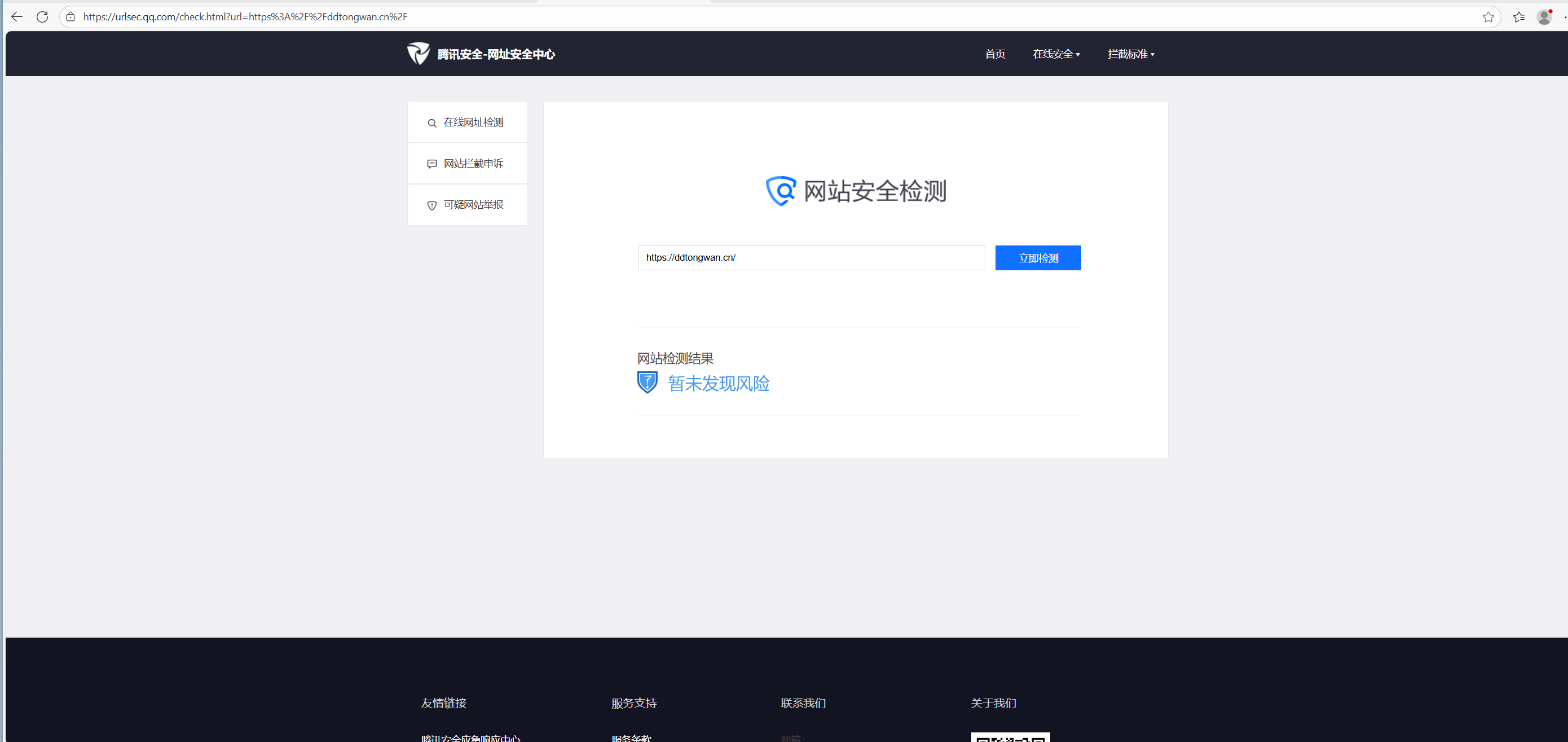Click the page refresh icon
The height and width of the screenshot is (742, 1568).
click(42, 17)
